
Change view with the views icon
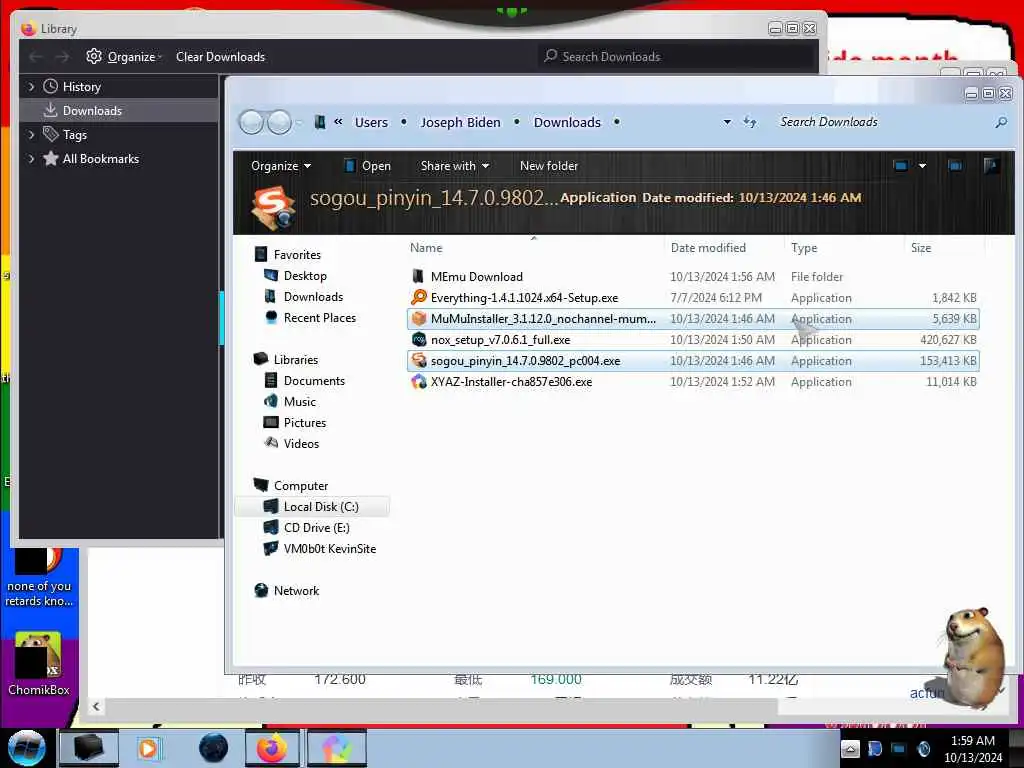[x=901, y=166]
